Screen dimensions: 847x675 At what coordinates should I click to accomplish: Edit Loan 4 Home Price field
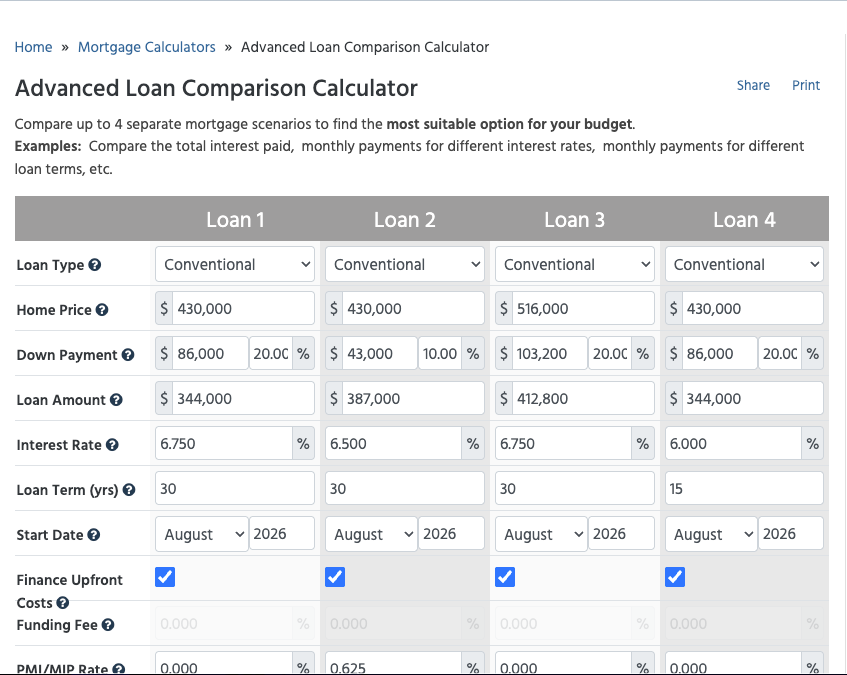point(752,308)
